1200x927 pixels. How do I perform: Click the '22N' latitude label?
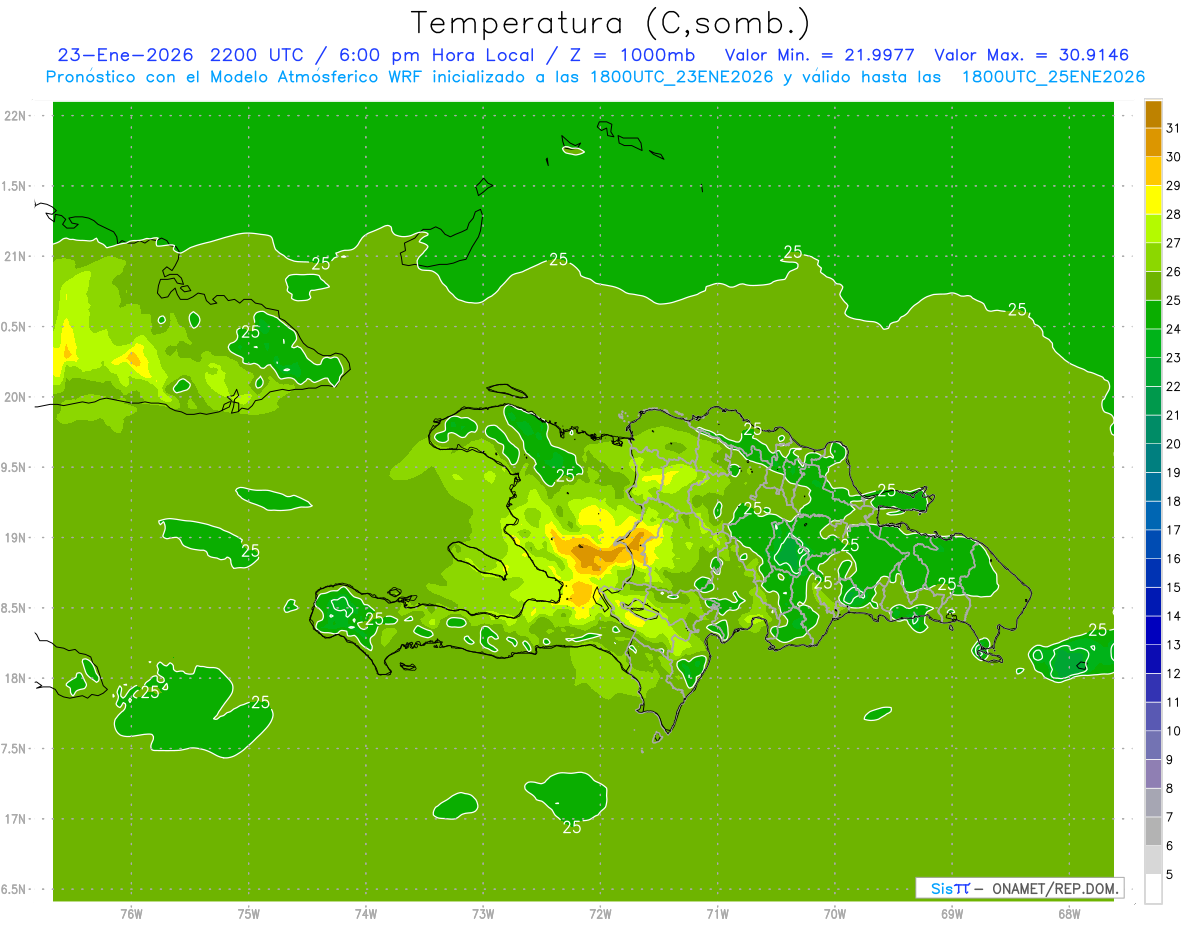pos(16,116)
